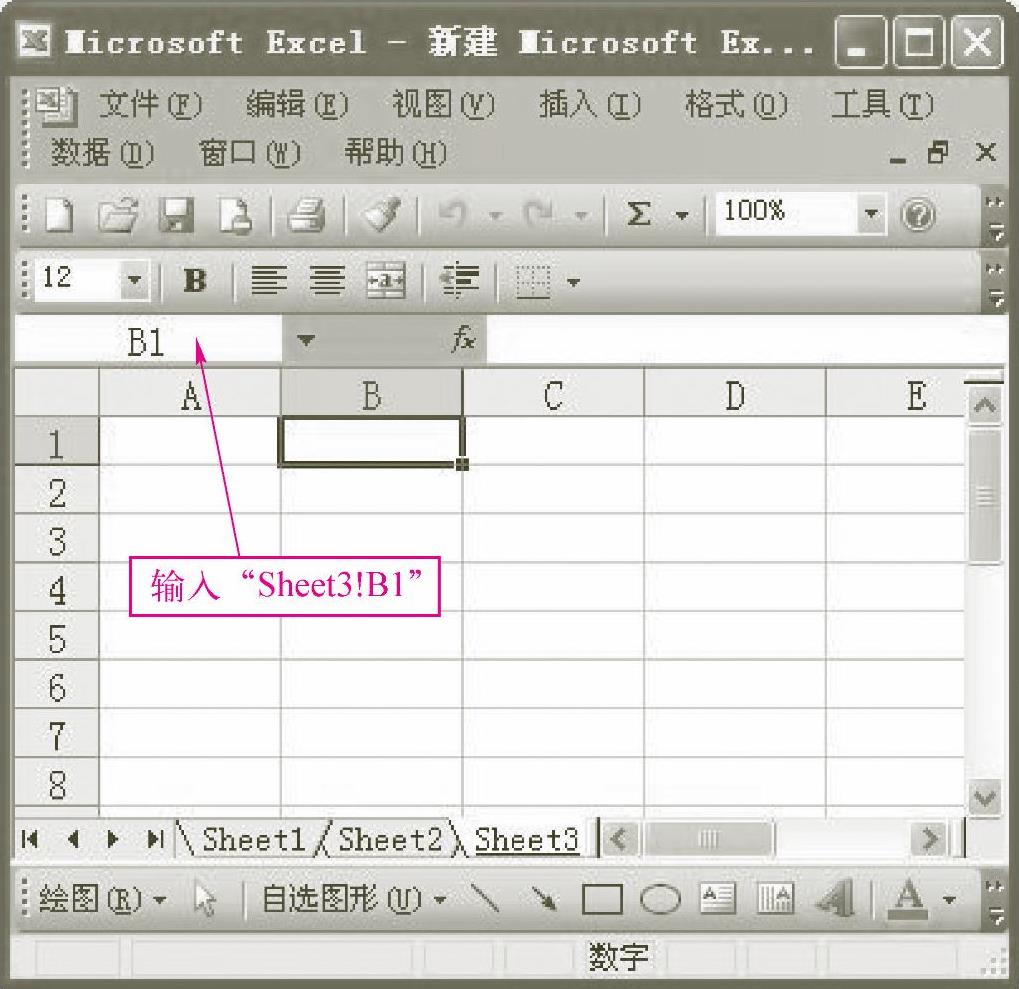Insert a horizontal Text Box
This screenshot has height=989, width=1019.
point(718,899)
